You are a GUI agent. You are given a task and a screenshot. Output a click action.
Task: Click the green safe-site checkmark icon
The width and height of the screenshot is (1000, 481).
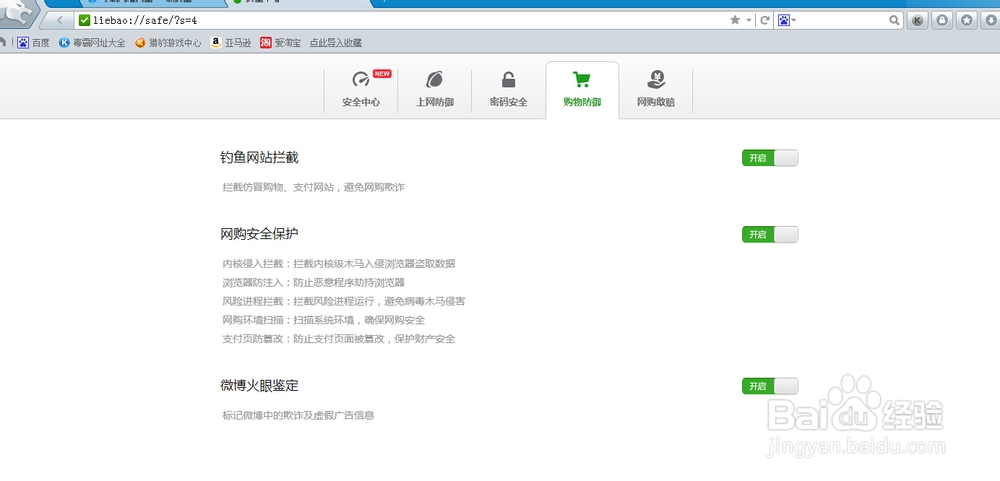click(84, 20)
